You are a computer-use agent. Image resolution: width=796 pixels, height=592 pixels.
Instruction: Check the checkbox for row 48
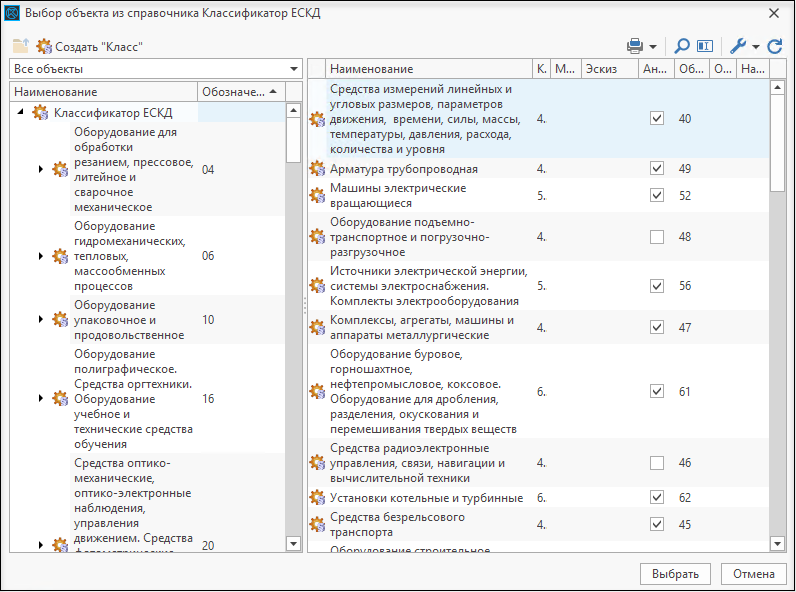pos(657,237)
